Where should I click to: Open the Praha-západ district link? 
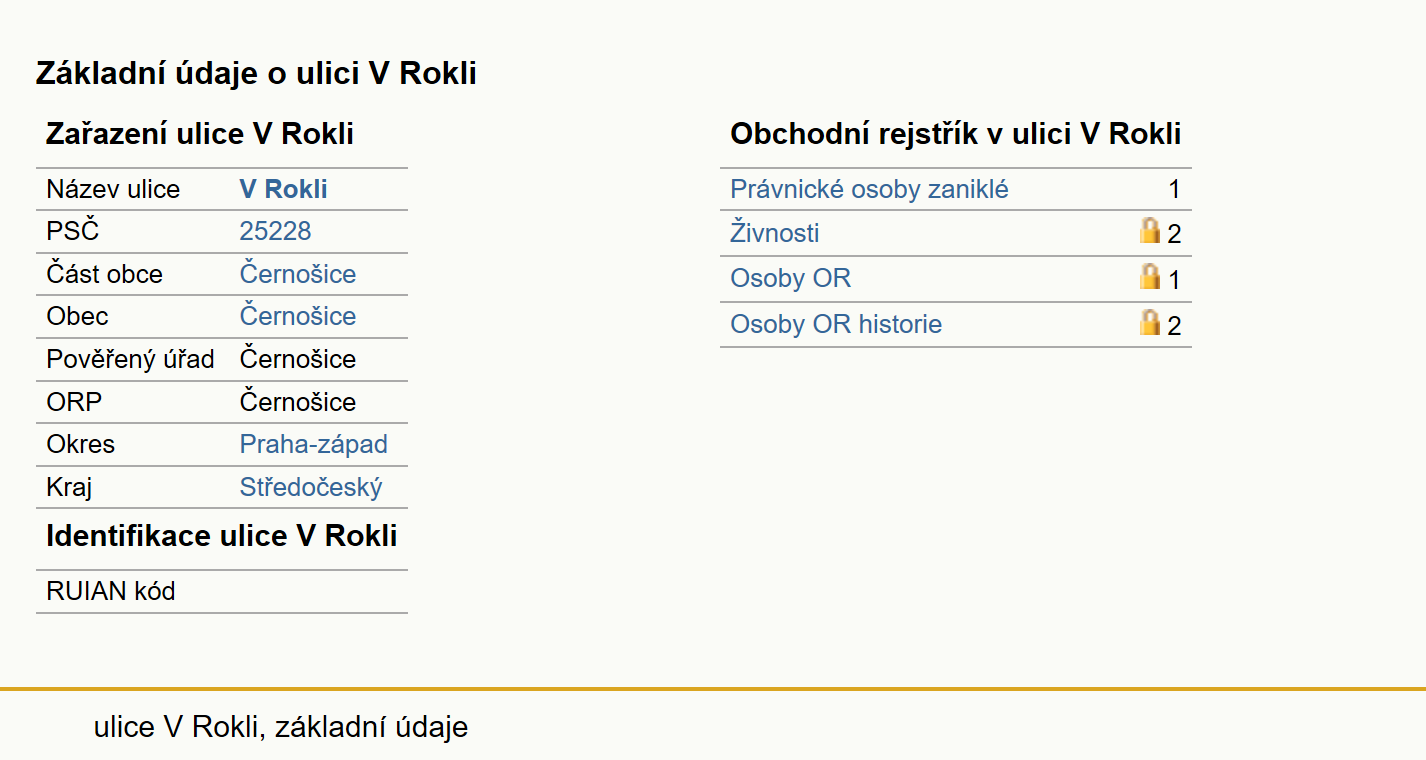313,444
